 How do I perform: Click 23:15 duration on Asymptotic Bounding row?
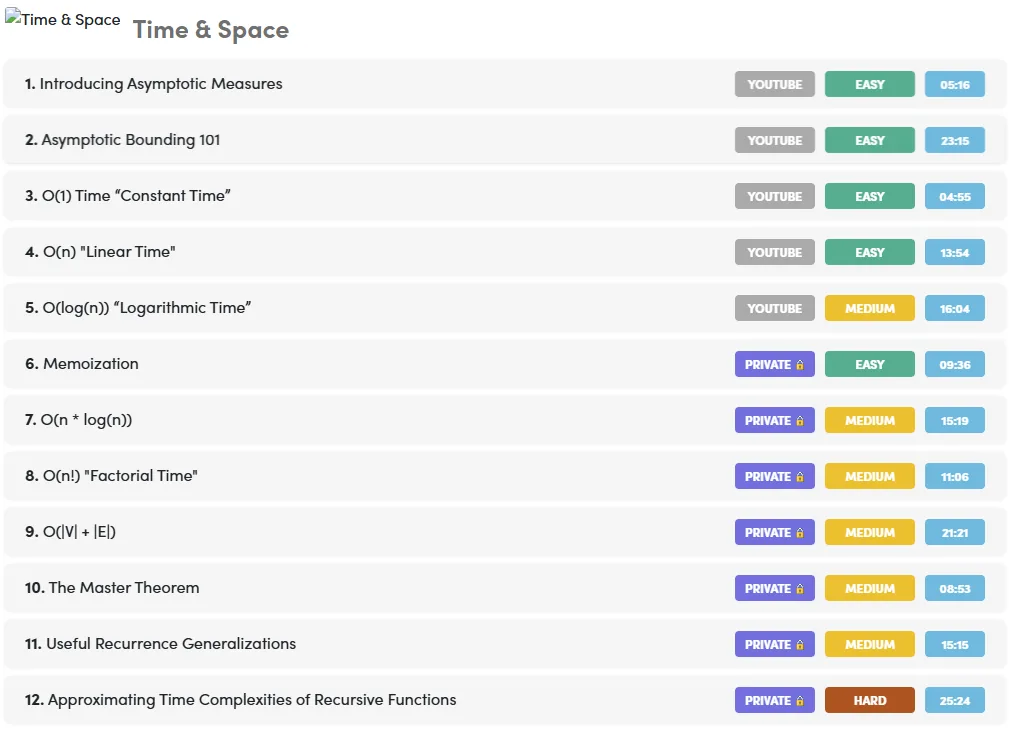point(954,140)
